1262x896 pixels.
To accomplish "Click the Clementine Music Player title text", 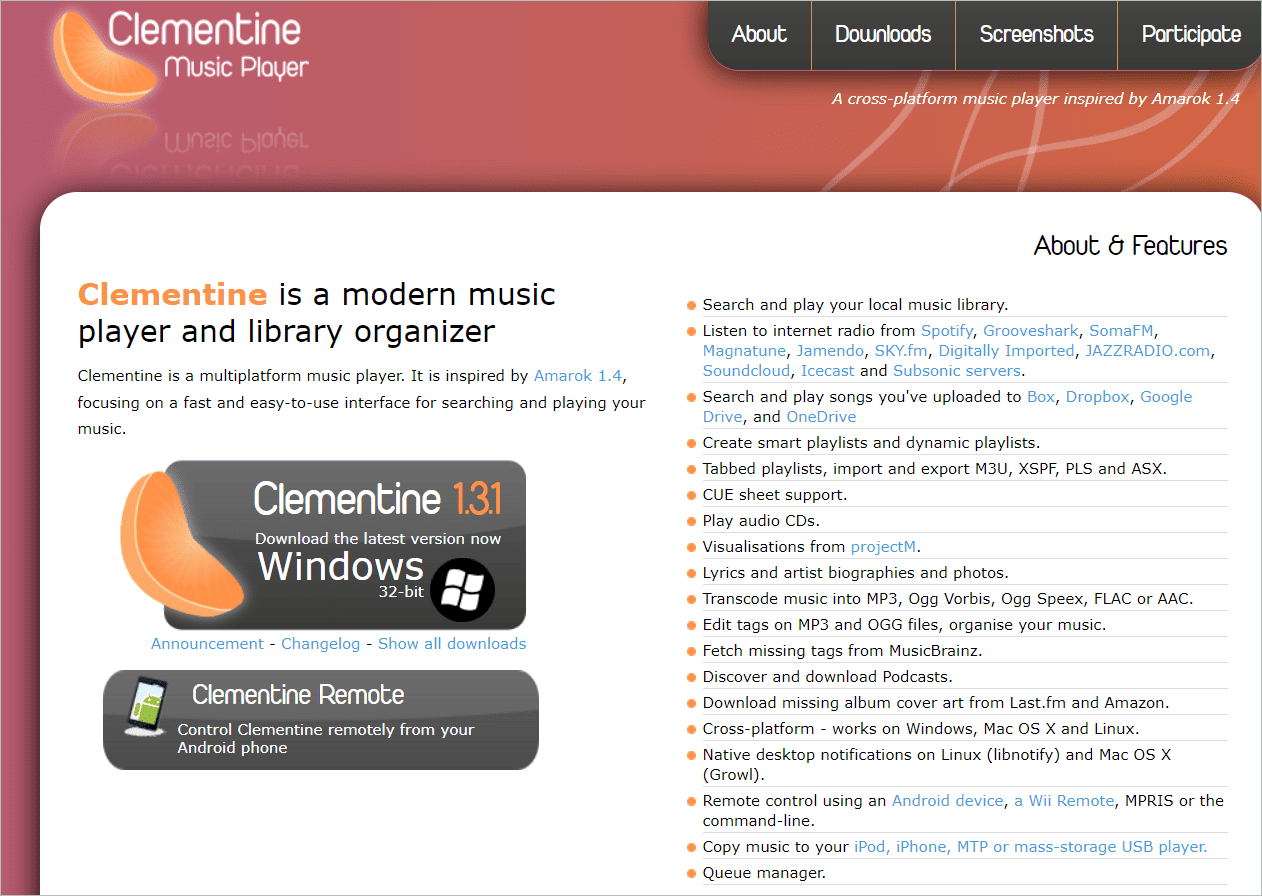I will coord(208,45).
